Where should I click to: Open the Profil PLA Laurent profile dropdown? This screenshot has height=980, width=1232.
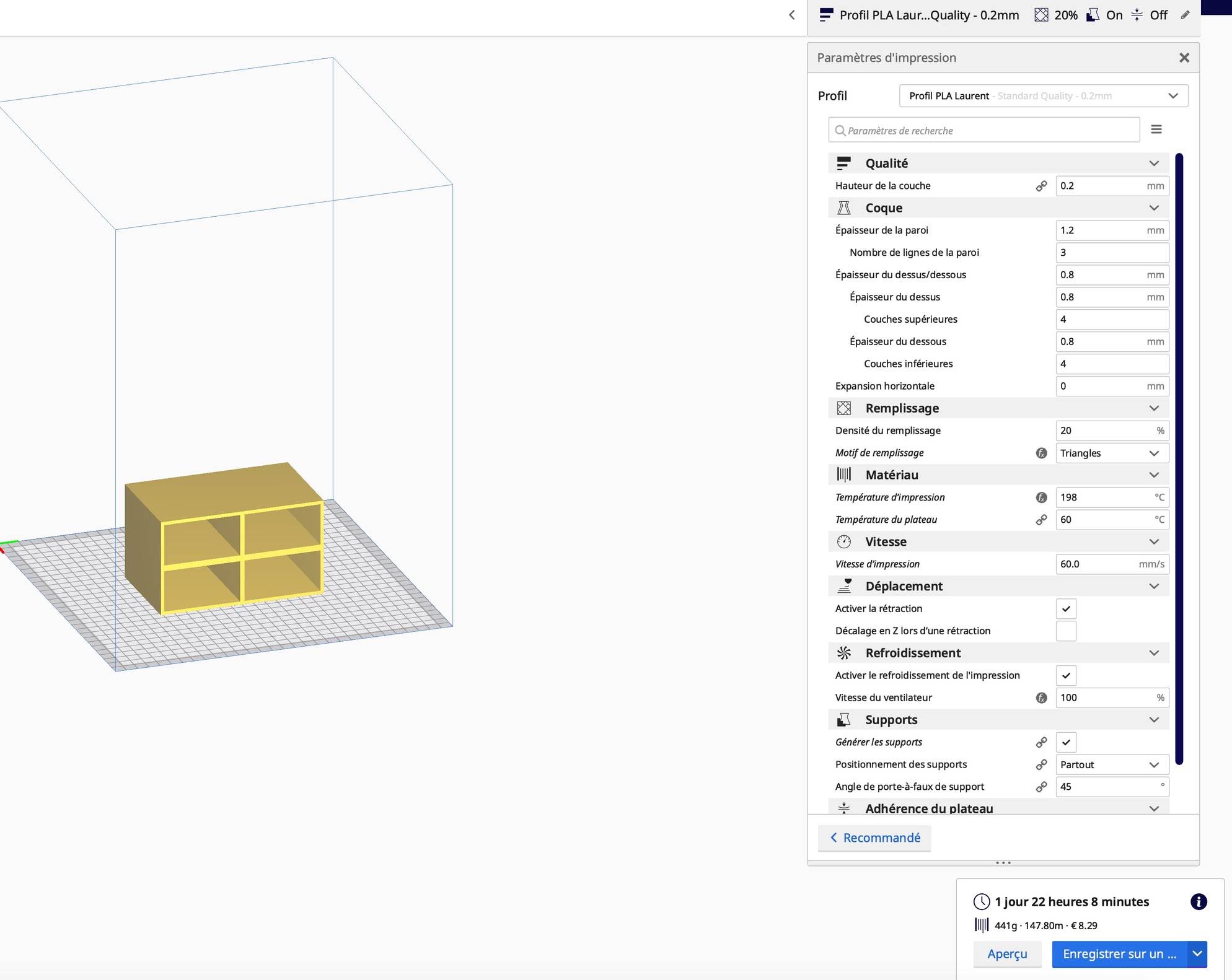(x=1044, y=96)
